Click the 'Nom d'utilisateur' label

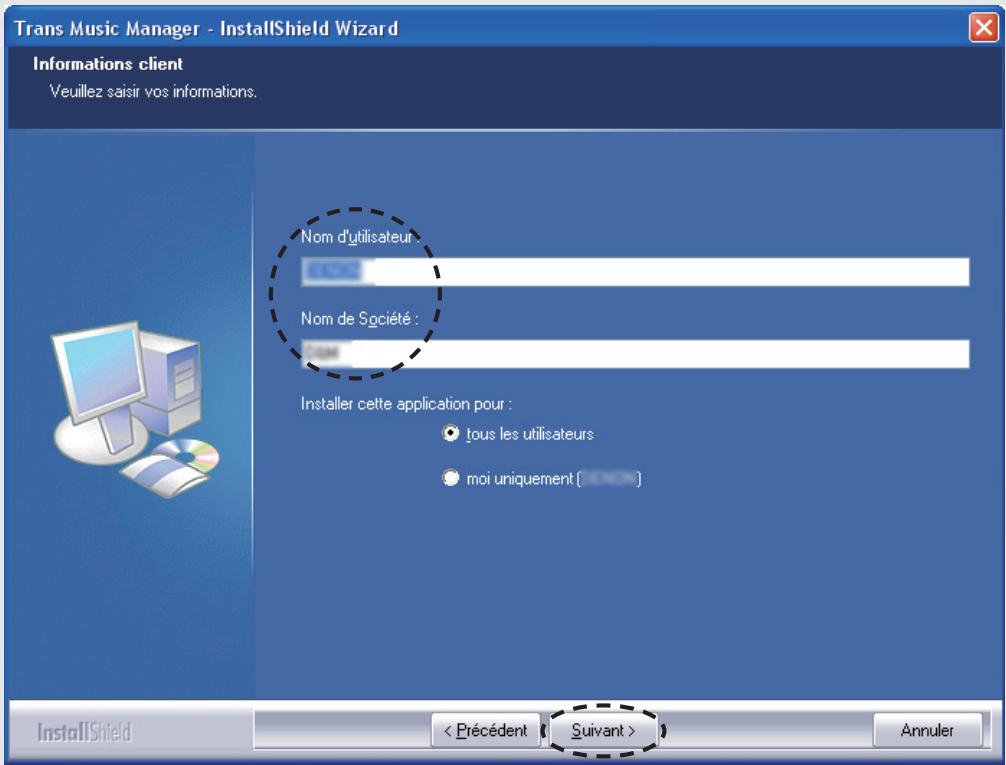click(359, 237)
